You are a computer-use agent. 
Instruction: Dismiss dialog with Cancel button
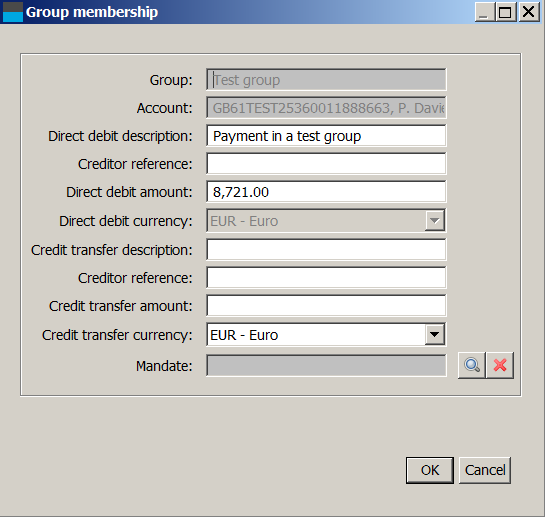[x=485, y=470]
